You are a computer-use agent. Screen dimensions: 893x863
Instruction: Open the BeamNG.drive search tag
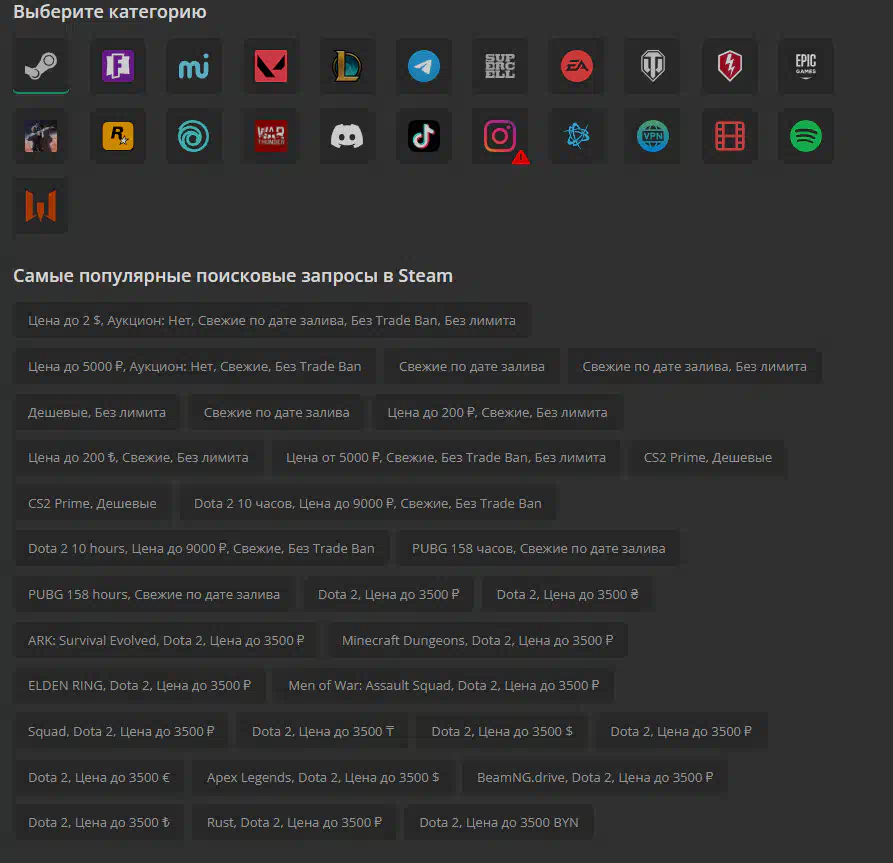click(x=595, y=778)
